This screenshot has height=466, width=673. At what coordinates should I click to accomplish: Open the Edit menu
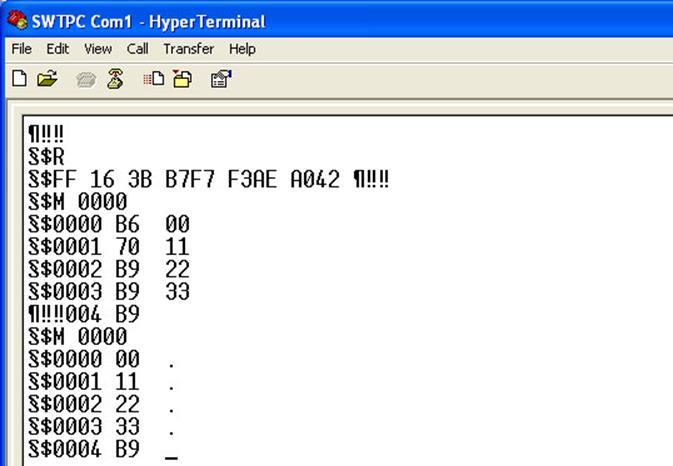(x=57, y=49)
